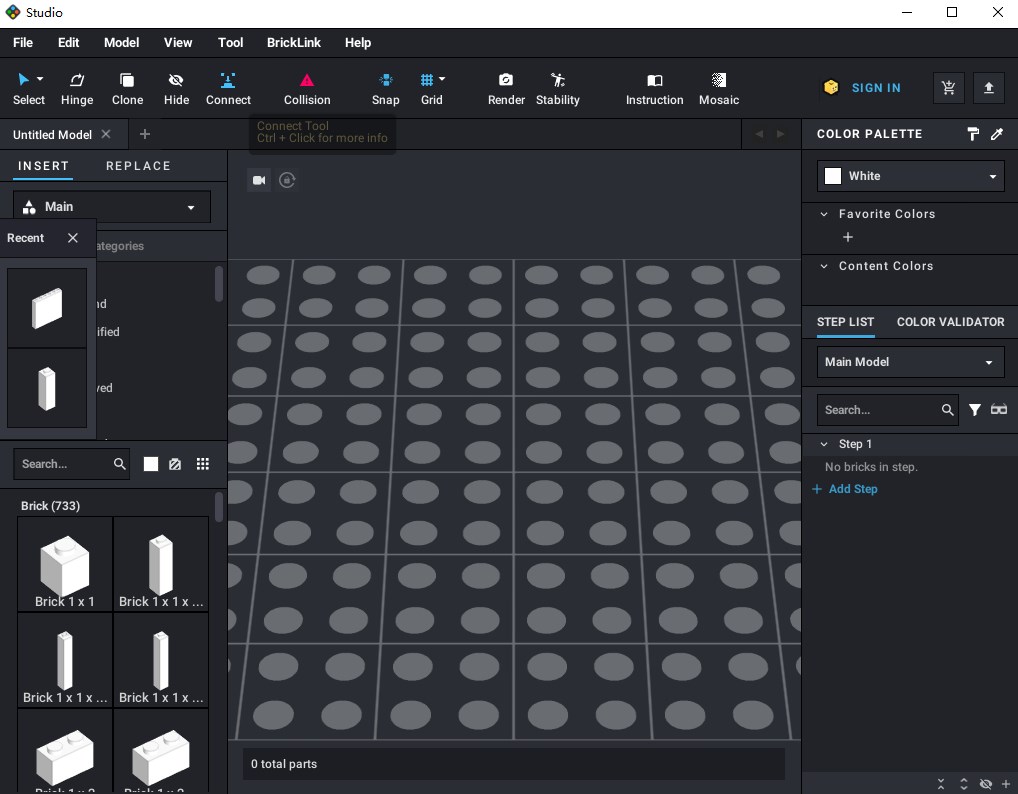Open the Instruction maker
Image resolution: width=1018 pixels, height=794 pixels.
(654, 88)
